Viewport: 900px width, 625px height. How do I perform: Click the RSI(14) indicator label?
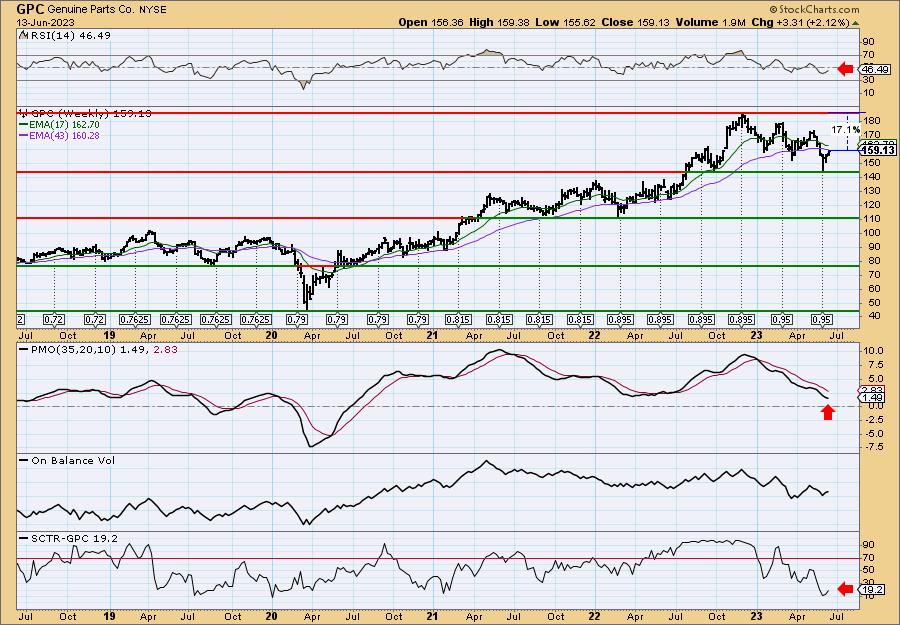click(x=69, y=35)
